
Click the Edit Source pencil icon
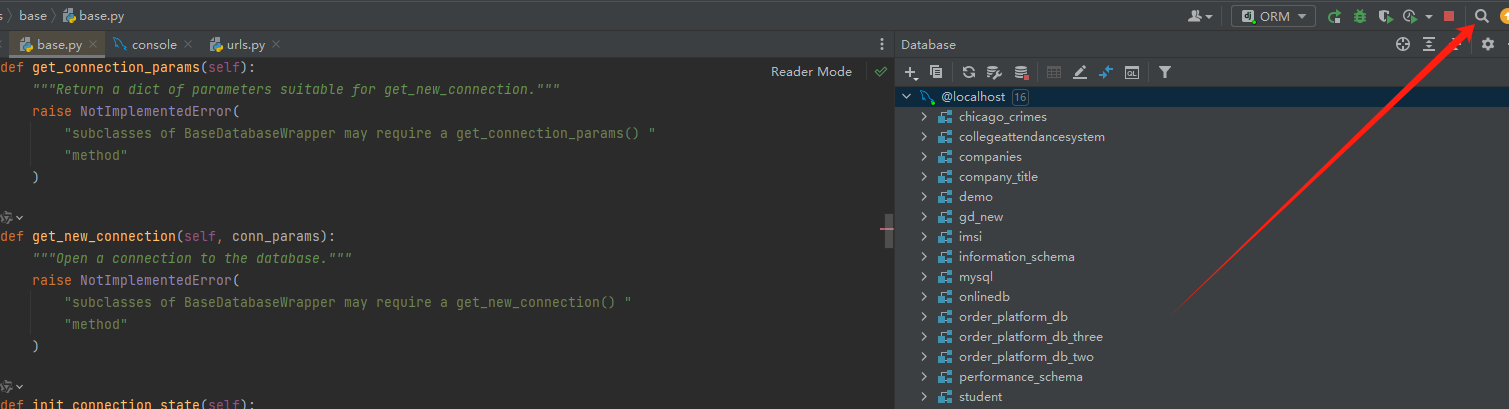click(x=1080, y=72)
